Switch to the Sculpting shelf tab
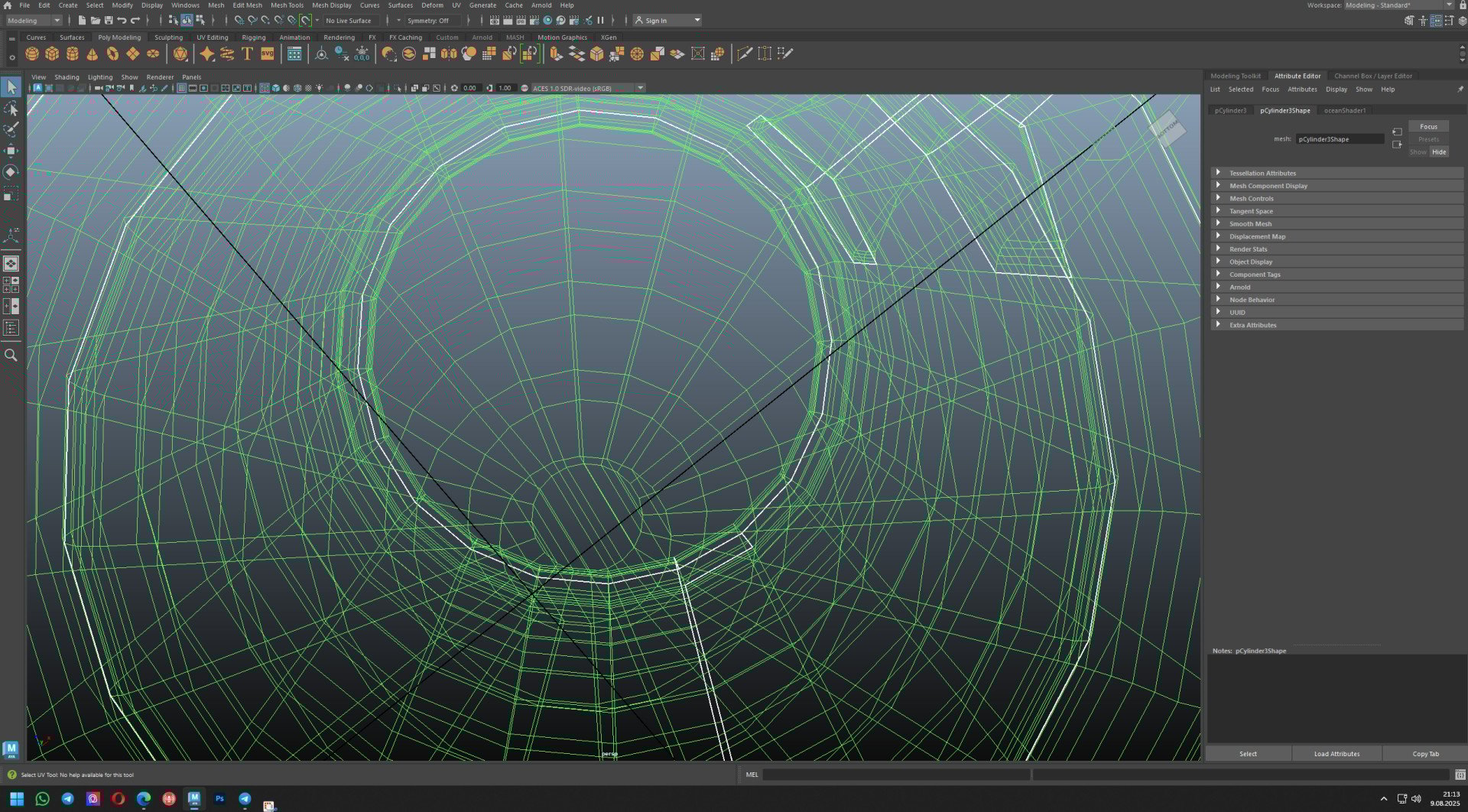The width and height of the screenshot is (1468, 812). point(168,37)
